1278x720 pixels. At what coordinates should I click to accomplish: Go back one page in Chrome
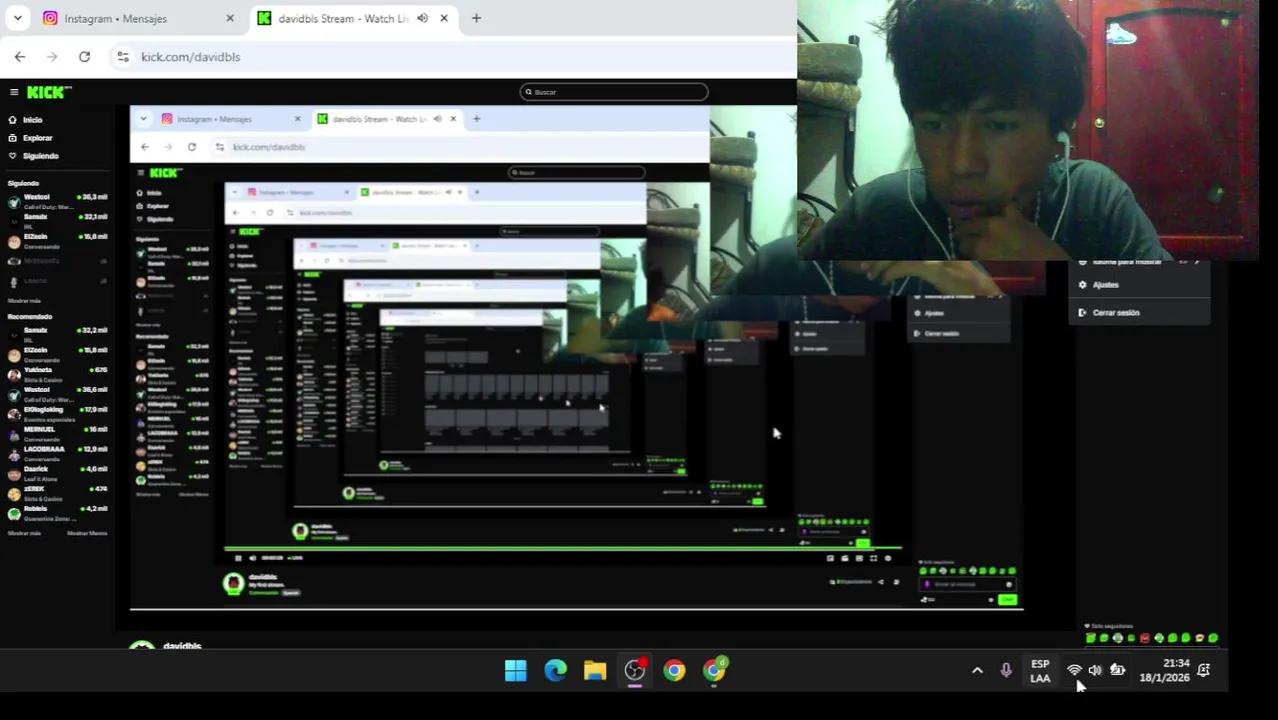click(20, 57)
